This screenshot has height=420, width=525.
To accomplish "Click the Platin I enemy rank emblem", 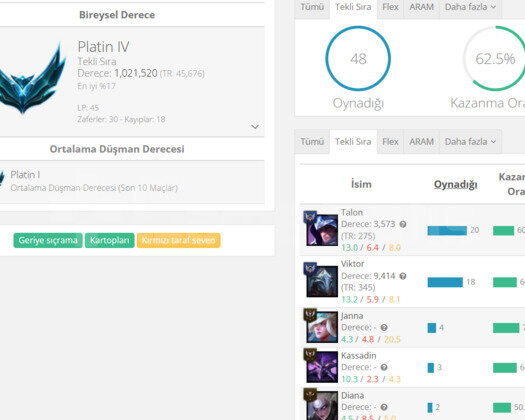I will pos(2,178).
